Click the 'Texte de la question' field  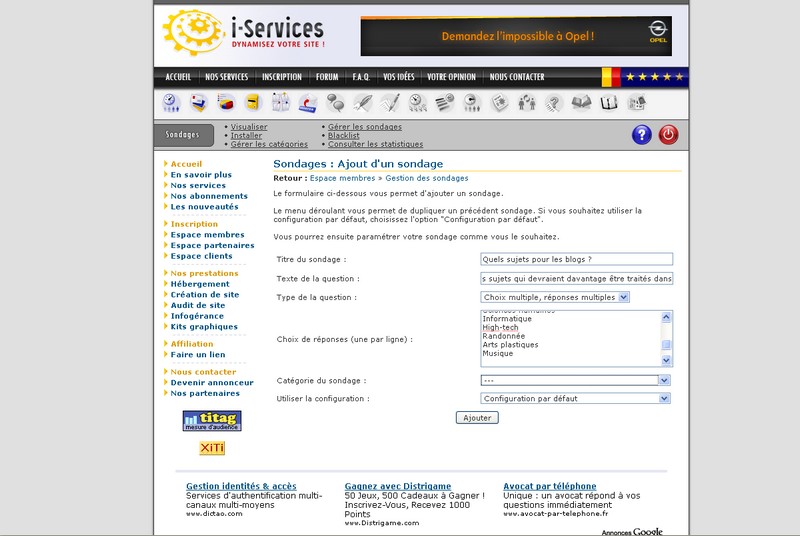577,278
